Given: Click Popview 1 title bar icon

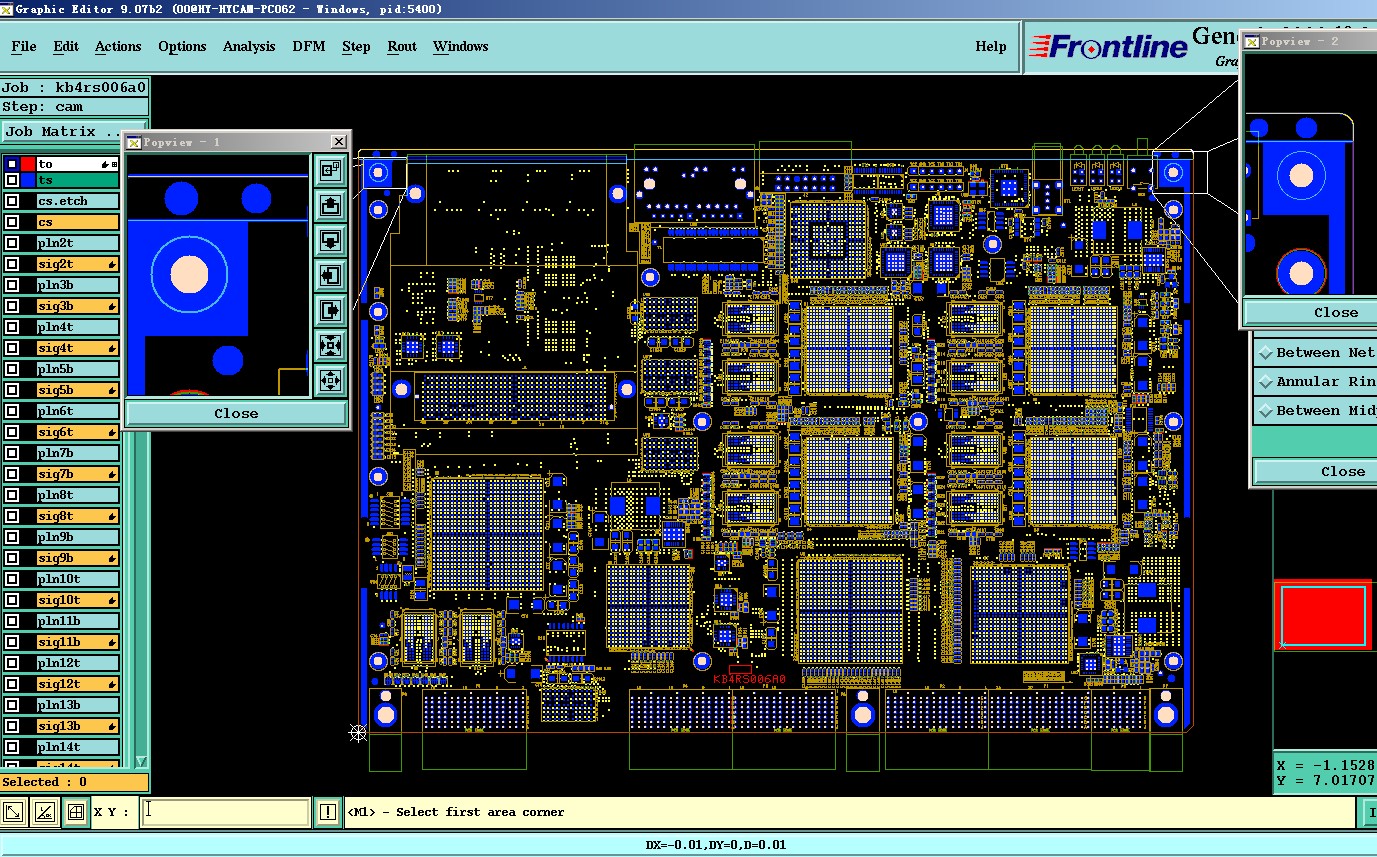Looking at the screenshot, I should (133, 142).
